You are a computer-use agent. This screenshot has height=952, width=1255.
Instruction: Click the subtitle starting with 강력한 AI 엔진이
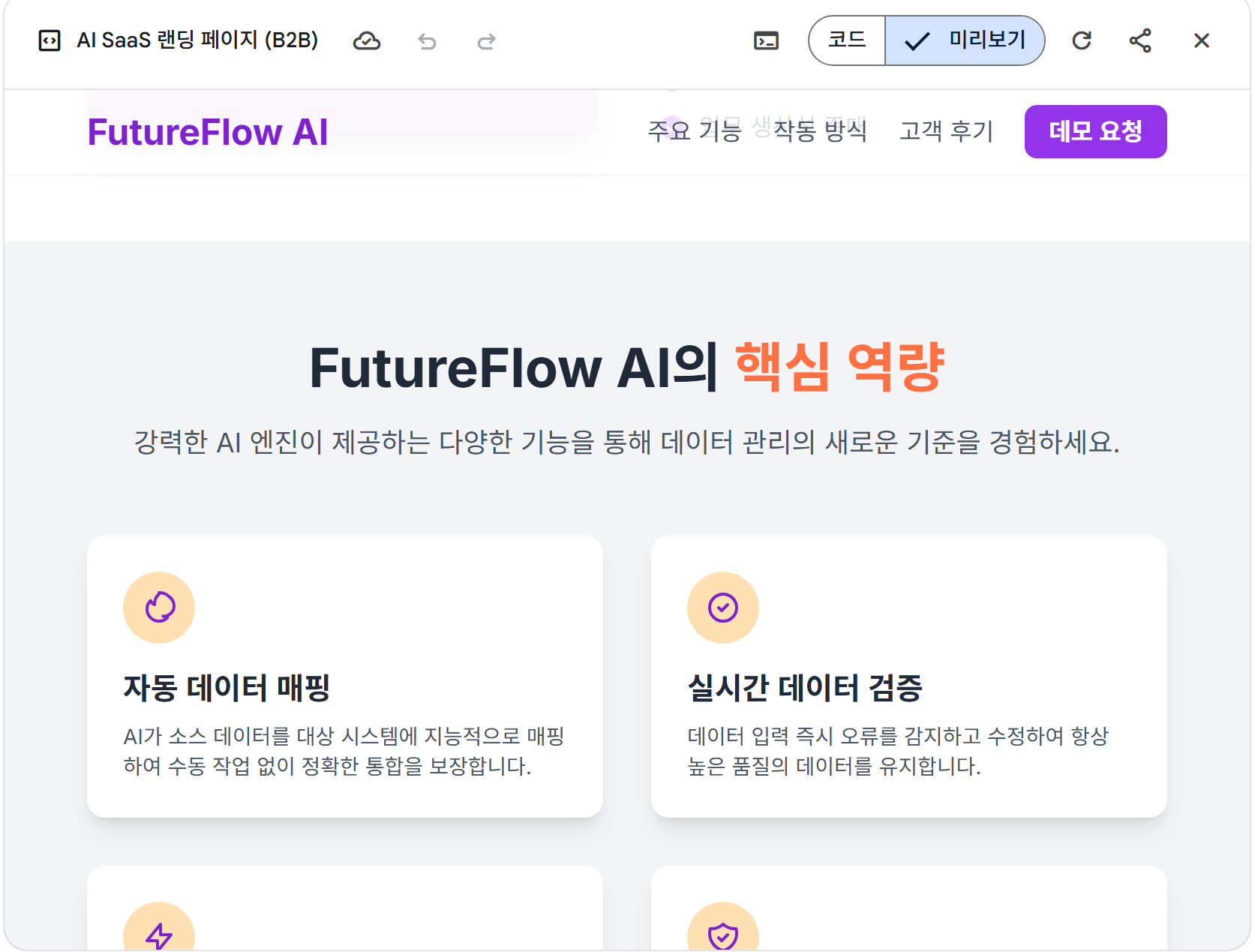[627, 442]
